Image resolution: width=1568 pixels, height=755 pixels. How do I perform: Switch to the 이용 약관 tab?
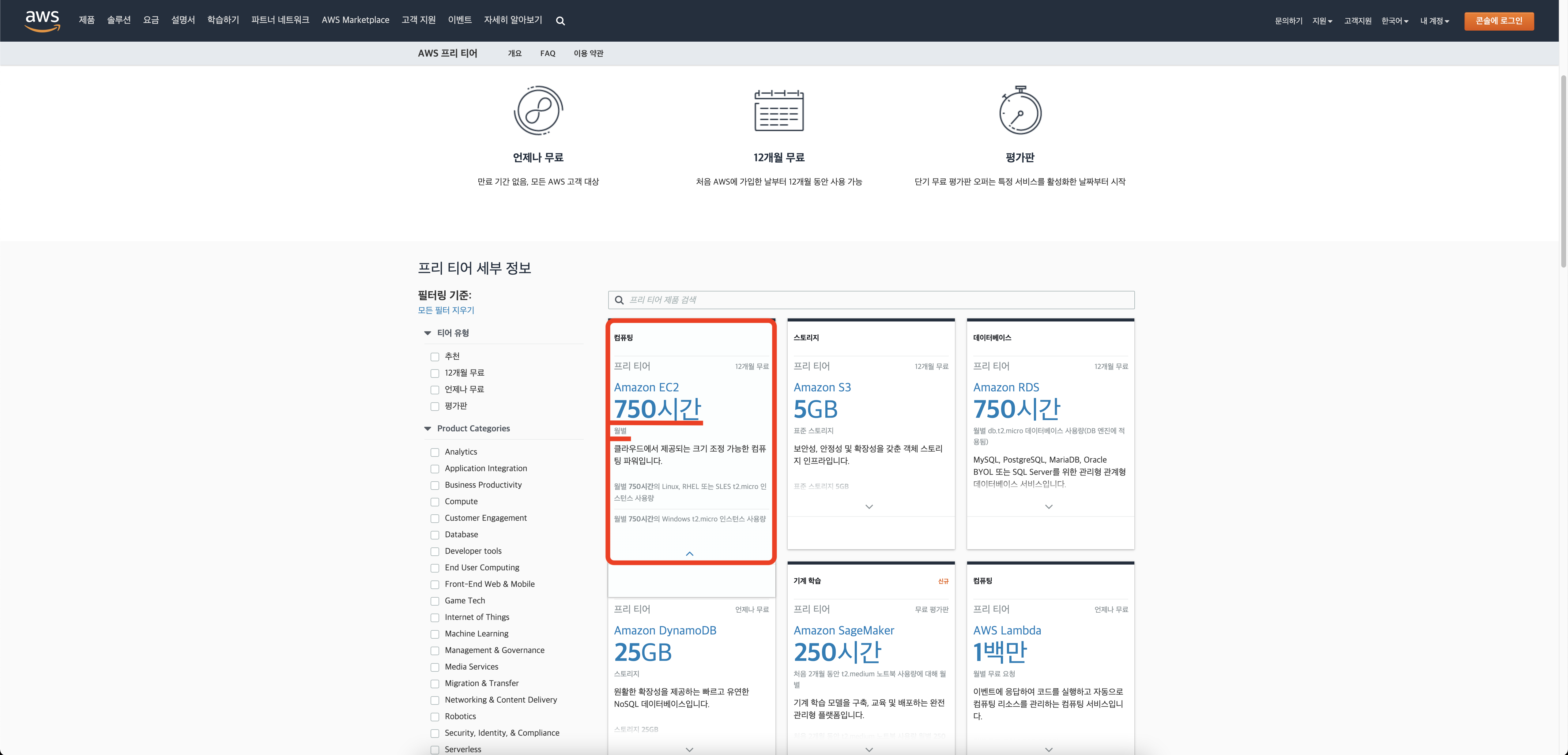(589, 54)
